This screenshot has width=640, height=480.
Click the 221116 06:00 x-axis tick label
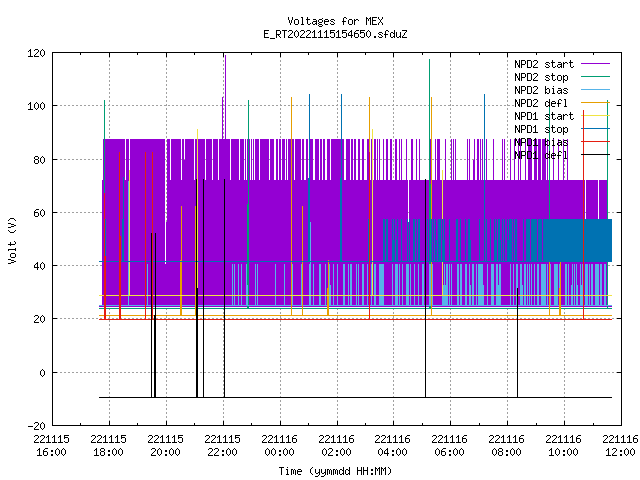(449, 446)
